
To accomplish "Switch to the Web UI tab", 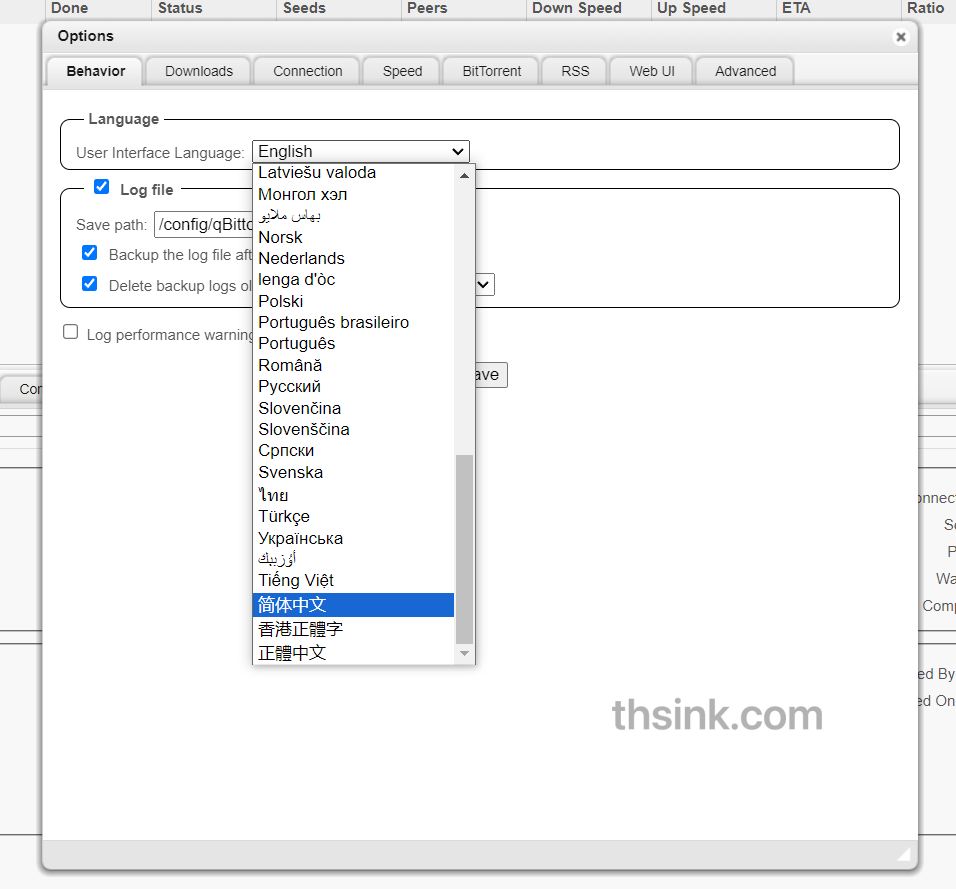I will tap(652, 71).
